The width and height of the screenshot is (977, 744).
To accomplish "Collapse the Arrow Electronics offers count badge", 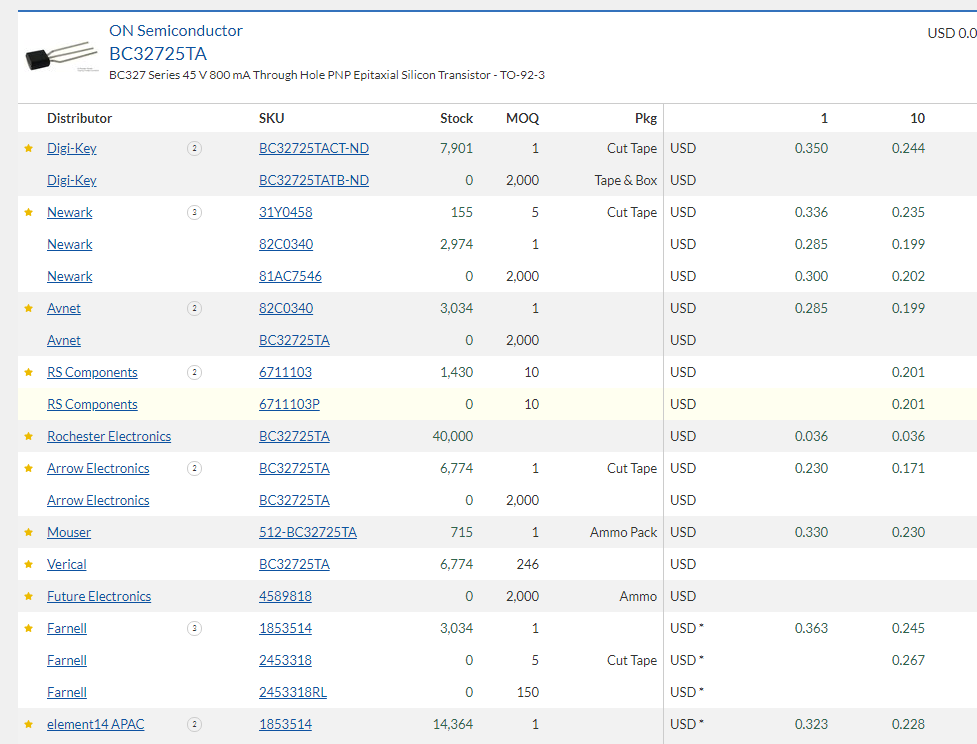I will click(x=194, y=469).
